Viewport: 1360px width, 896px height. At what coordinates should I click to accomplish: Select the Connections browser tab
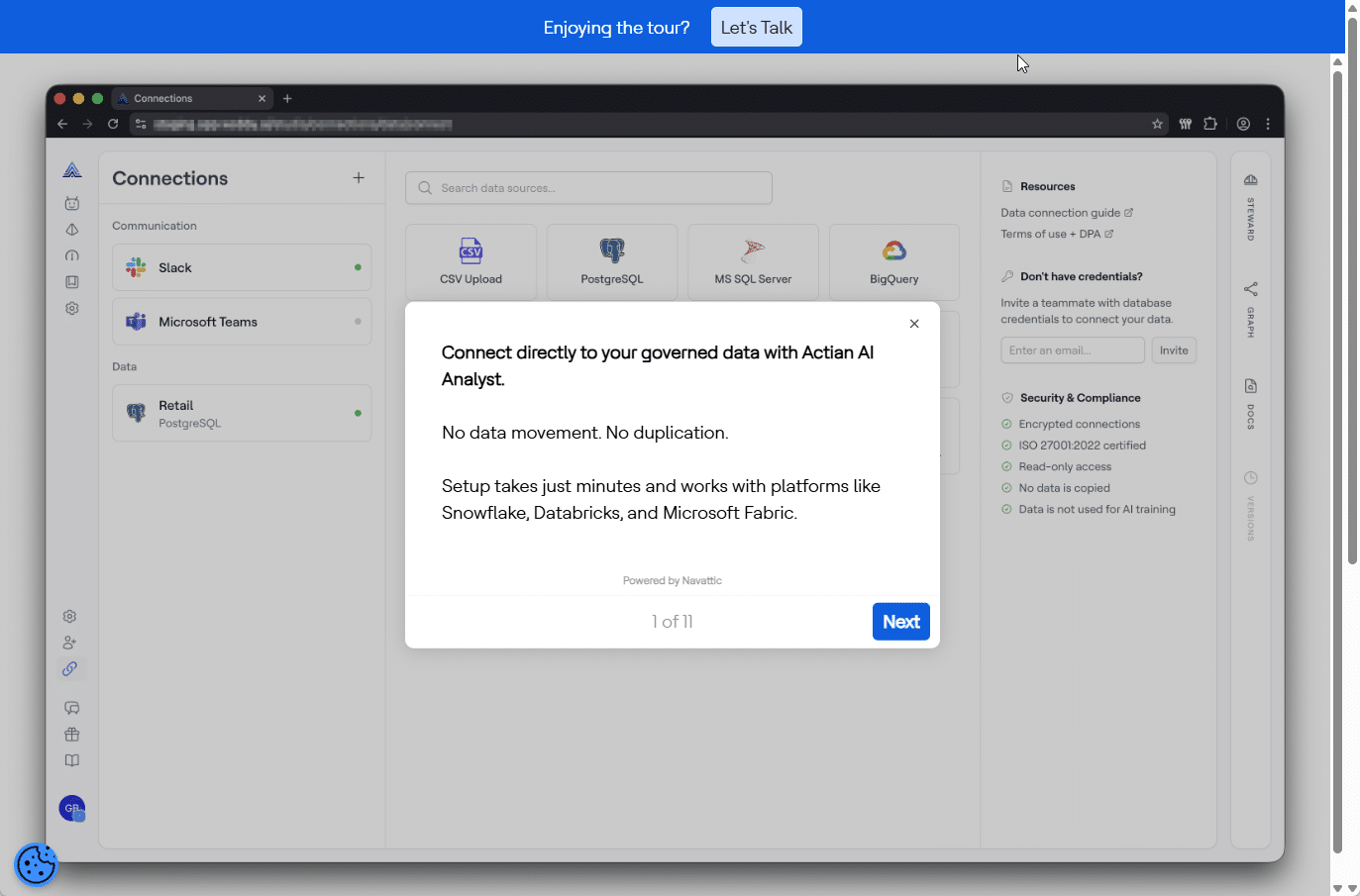191,98
